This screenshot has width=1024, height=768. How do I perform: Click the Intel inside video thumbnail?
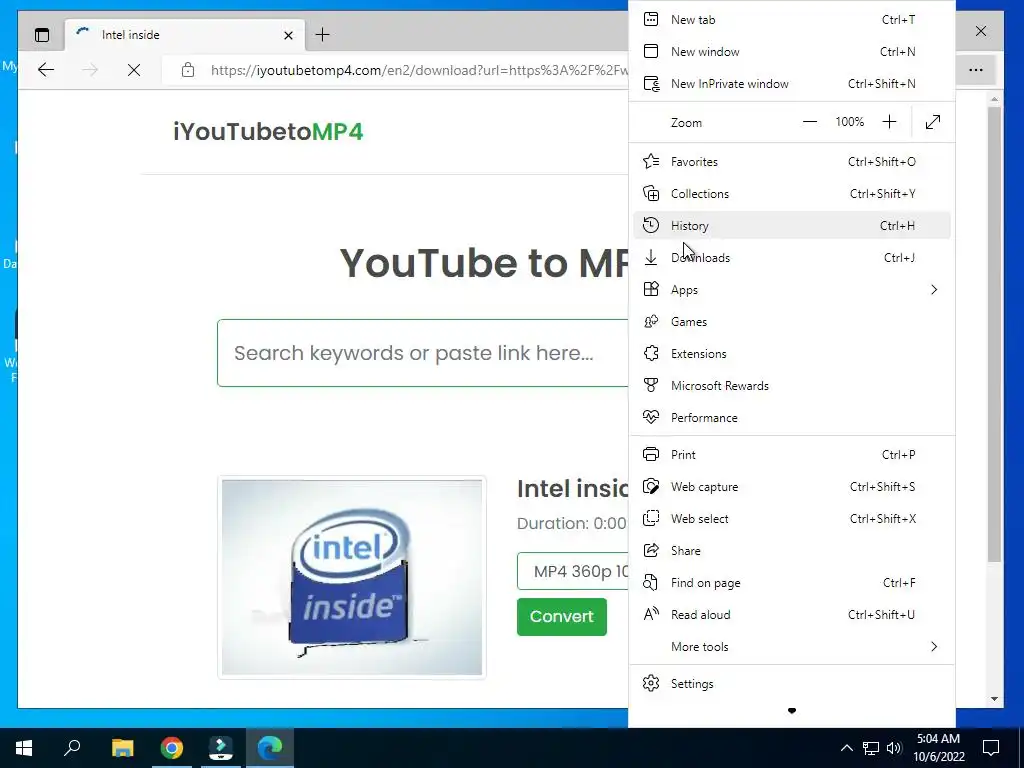coord(352,577)
